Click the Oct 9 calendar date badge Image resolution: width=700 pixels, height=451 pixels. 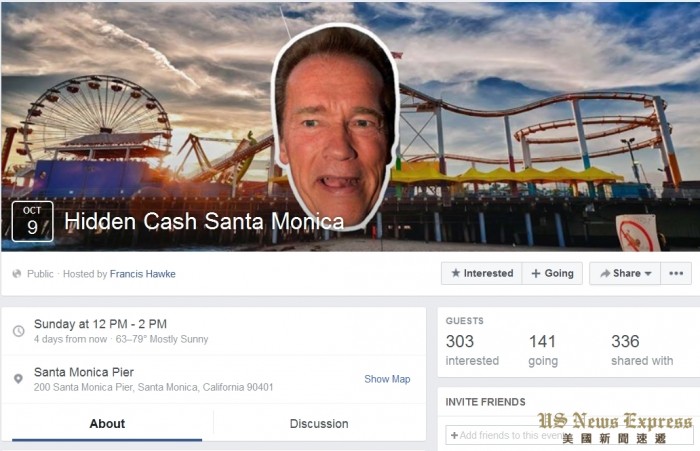pos(32,221)
